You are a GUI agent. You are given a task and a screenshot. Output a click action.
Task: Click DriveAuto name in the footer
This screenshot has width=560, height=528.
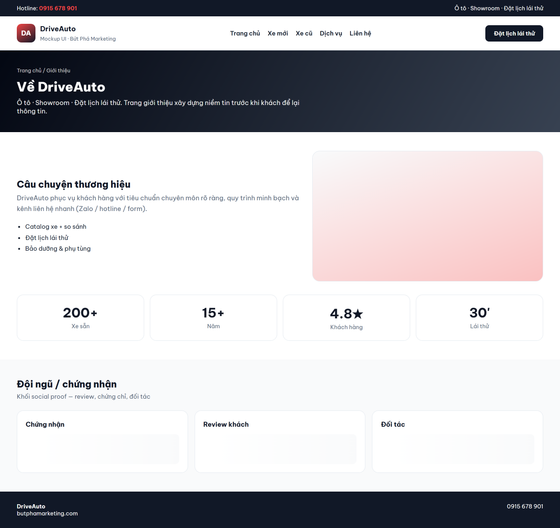point(31,506)
